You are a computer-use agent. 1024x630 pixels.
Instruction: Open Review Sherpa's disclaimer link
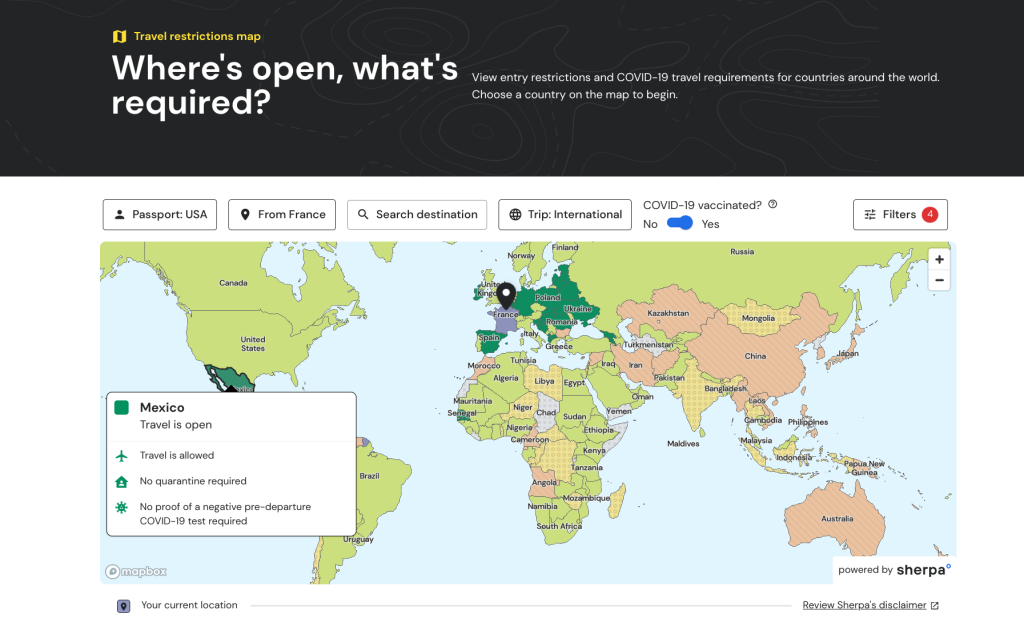pyautogui.click(x=864, y=605)
